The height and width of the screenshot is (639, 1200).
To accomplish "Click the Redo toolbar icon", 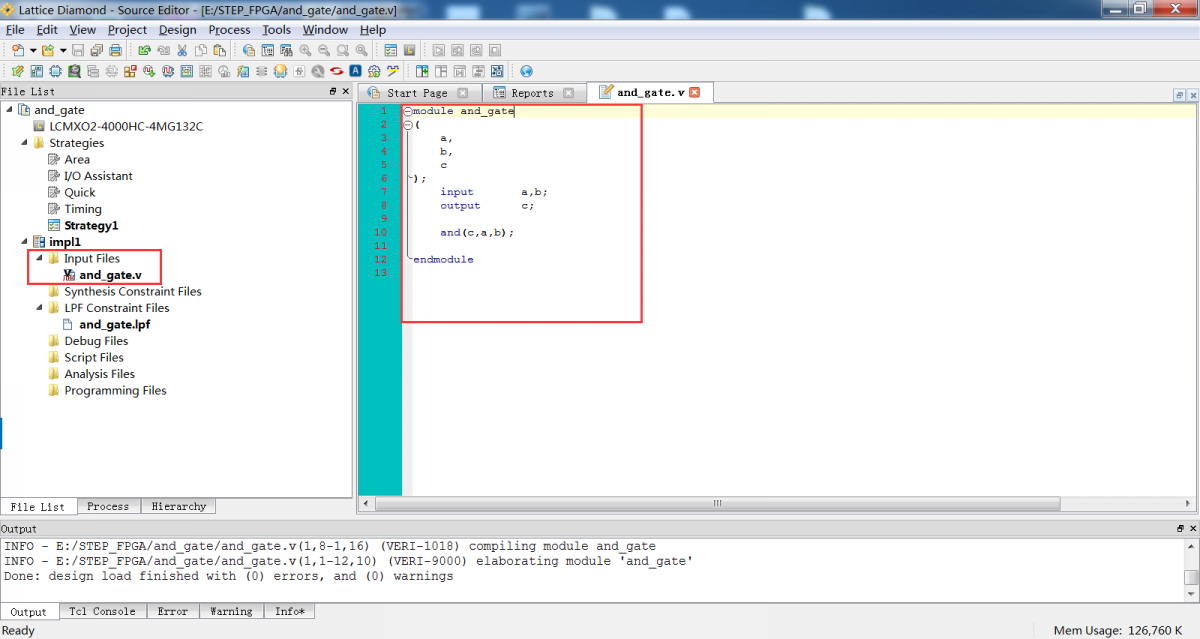I will (x=163, y=50).
